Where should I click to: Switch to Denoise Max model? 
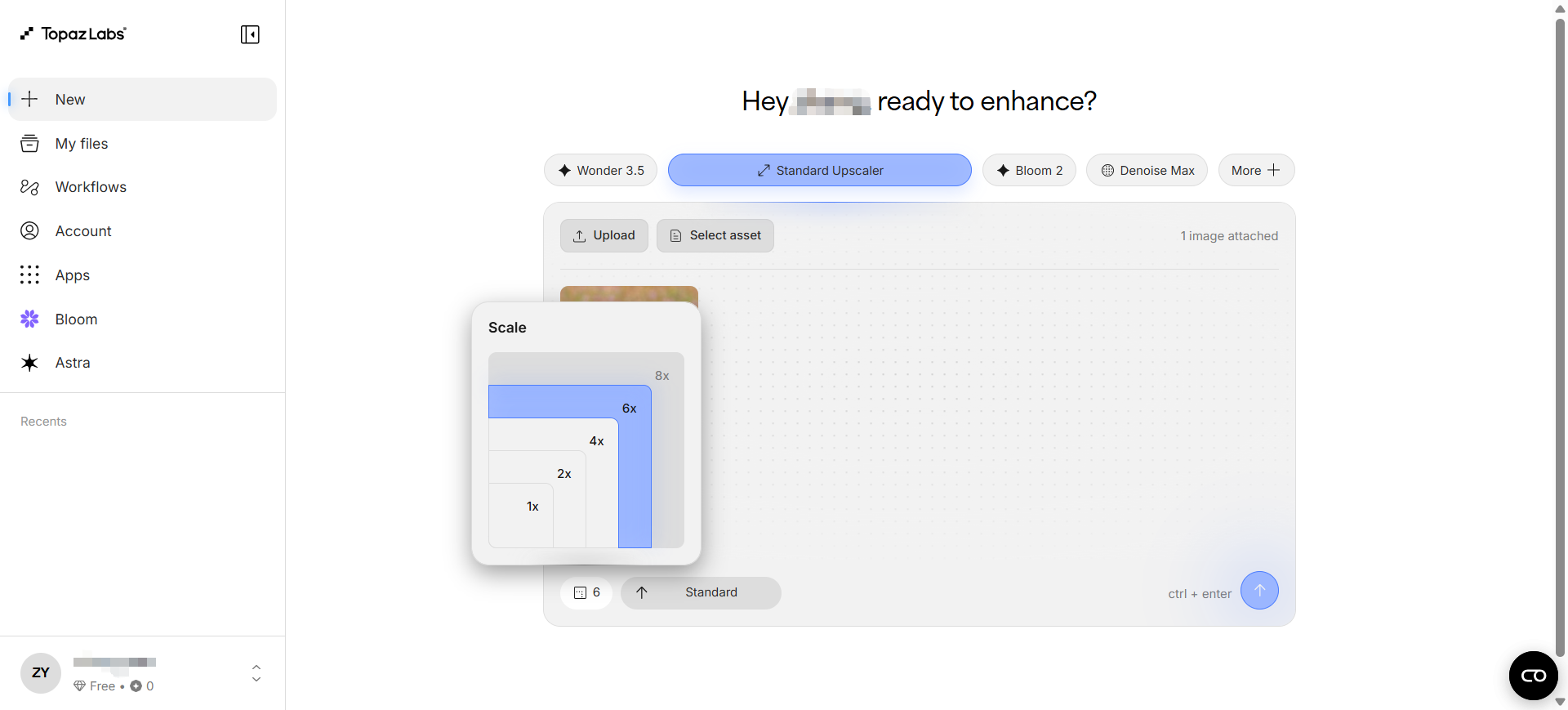1147,170
